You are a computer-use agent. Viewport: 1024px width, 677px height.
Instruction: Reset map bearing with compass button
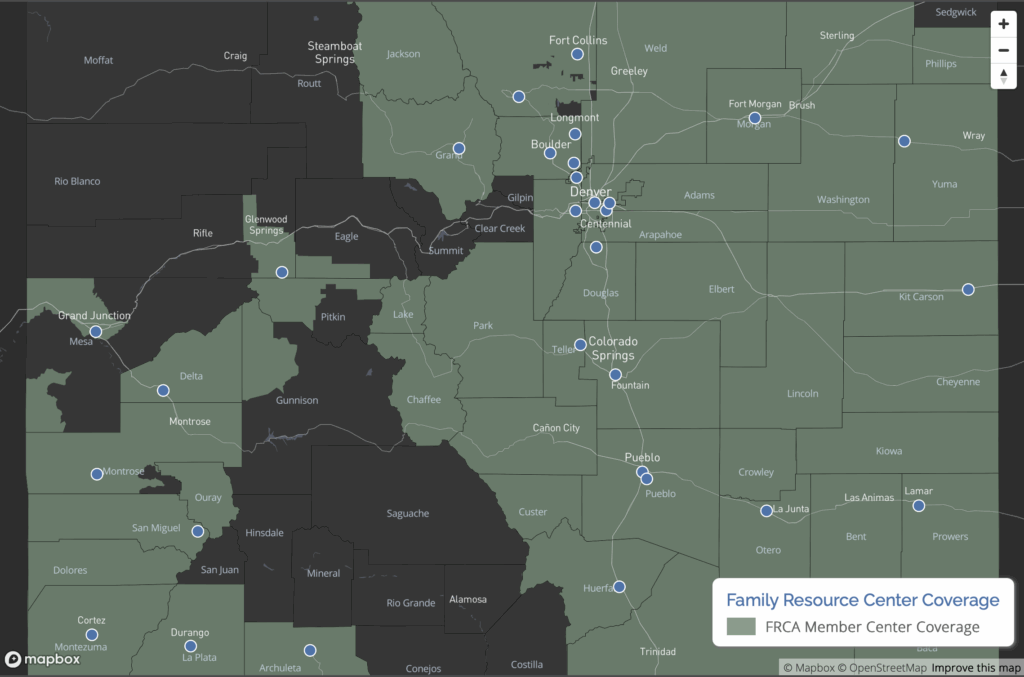click(1003, 76)
